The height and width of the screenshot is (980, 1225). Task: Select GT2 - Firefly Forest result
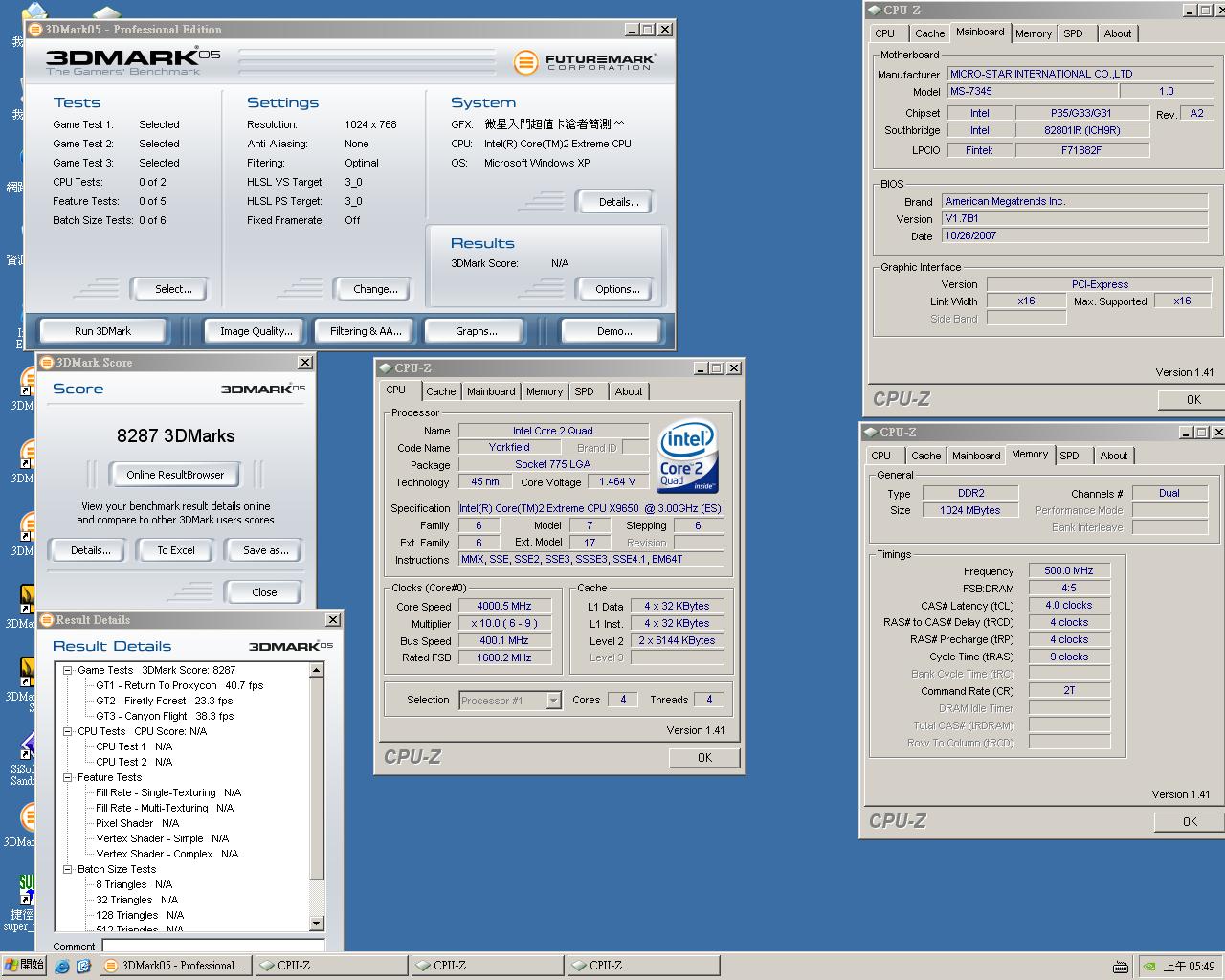164,701
